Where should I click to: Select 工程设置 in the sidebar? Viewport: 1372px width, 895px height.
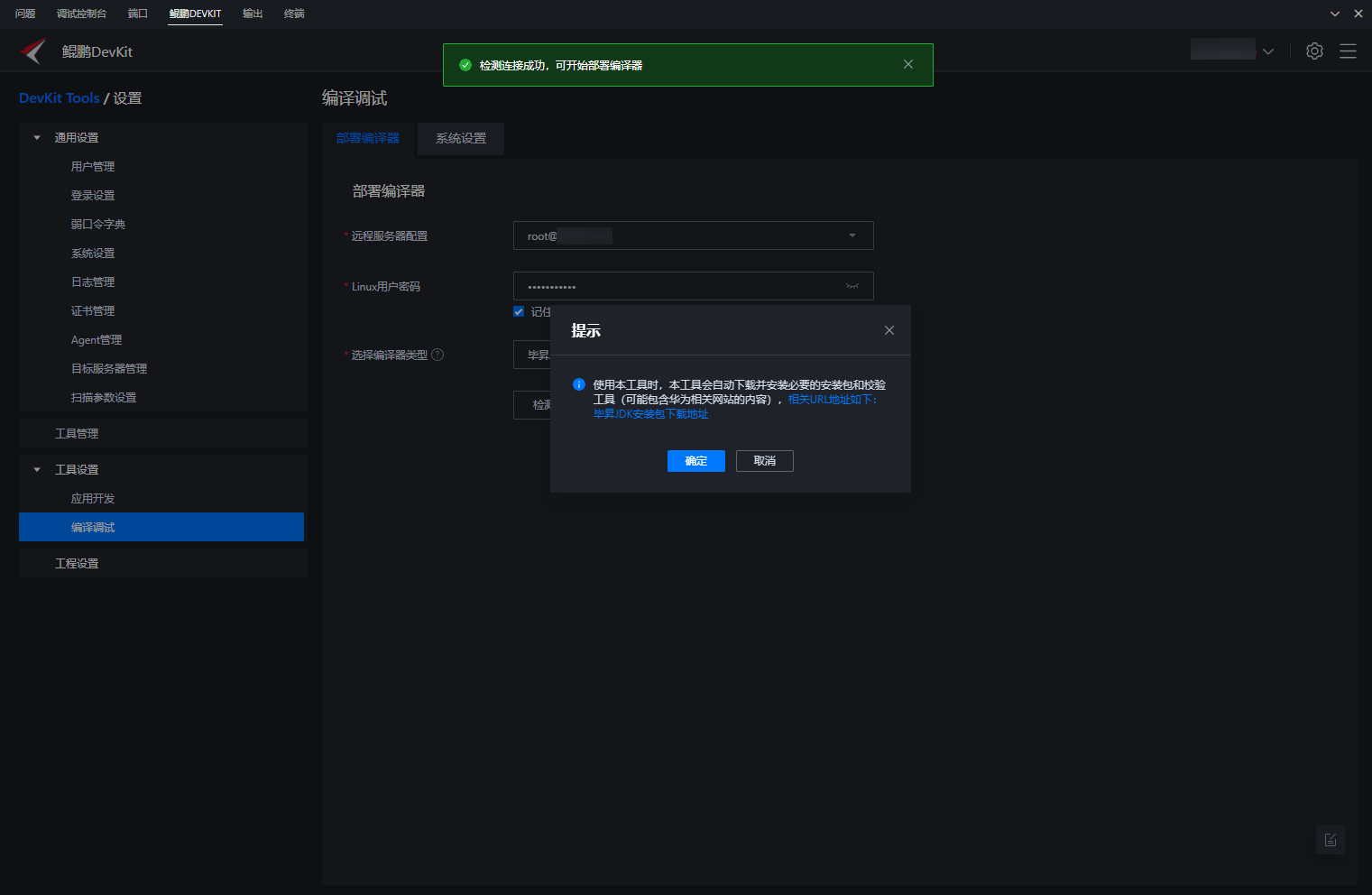(x=161, y=564)
